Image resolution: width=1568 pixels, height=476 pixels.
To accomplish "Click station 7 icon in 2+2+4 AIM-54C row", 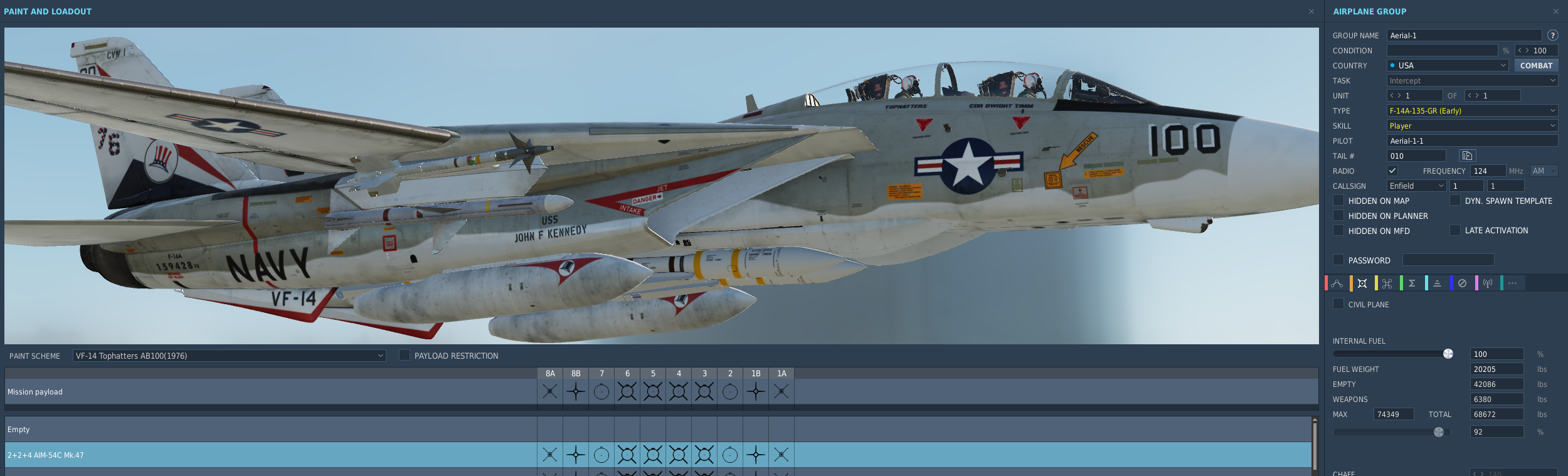I will (601, 455).
